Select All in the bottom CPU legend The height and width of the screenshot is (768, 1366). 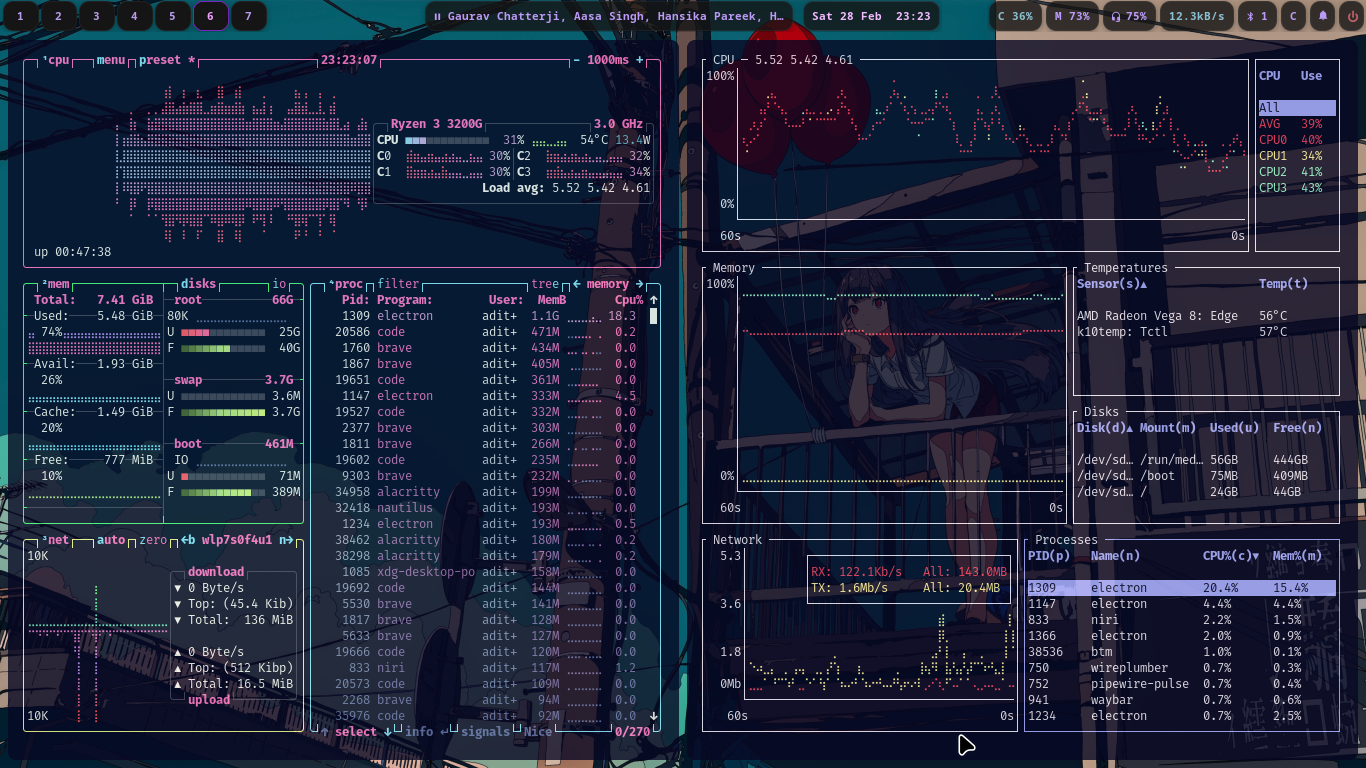click(1297, 108)
